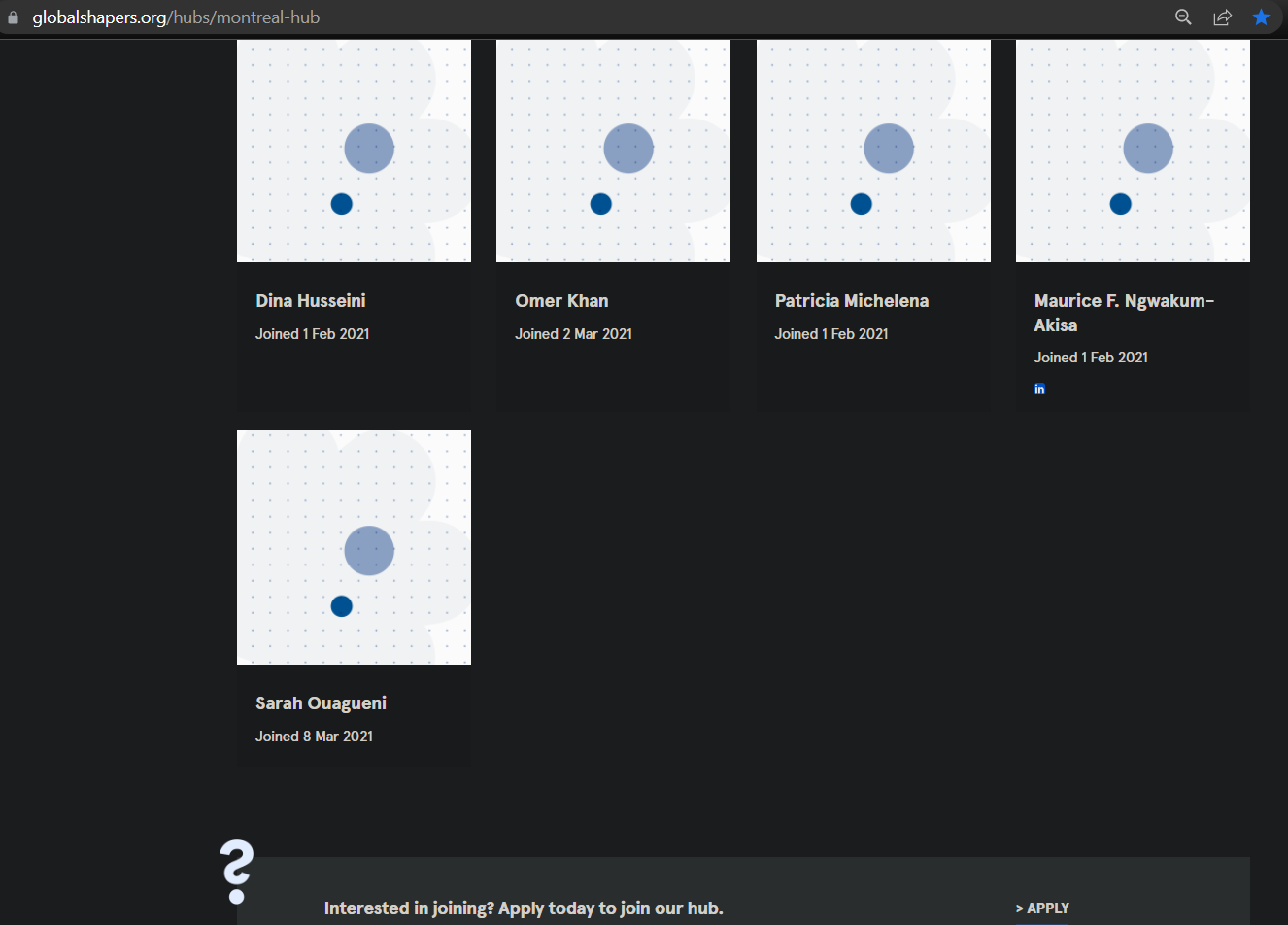Click the name Dina Husseini
Screen dimensions: 1288x925
click(x=311, y=301)
